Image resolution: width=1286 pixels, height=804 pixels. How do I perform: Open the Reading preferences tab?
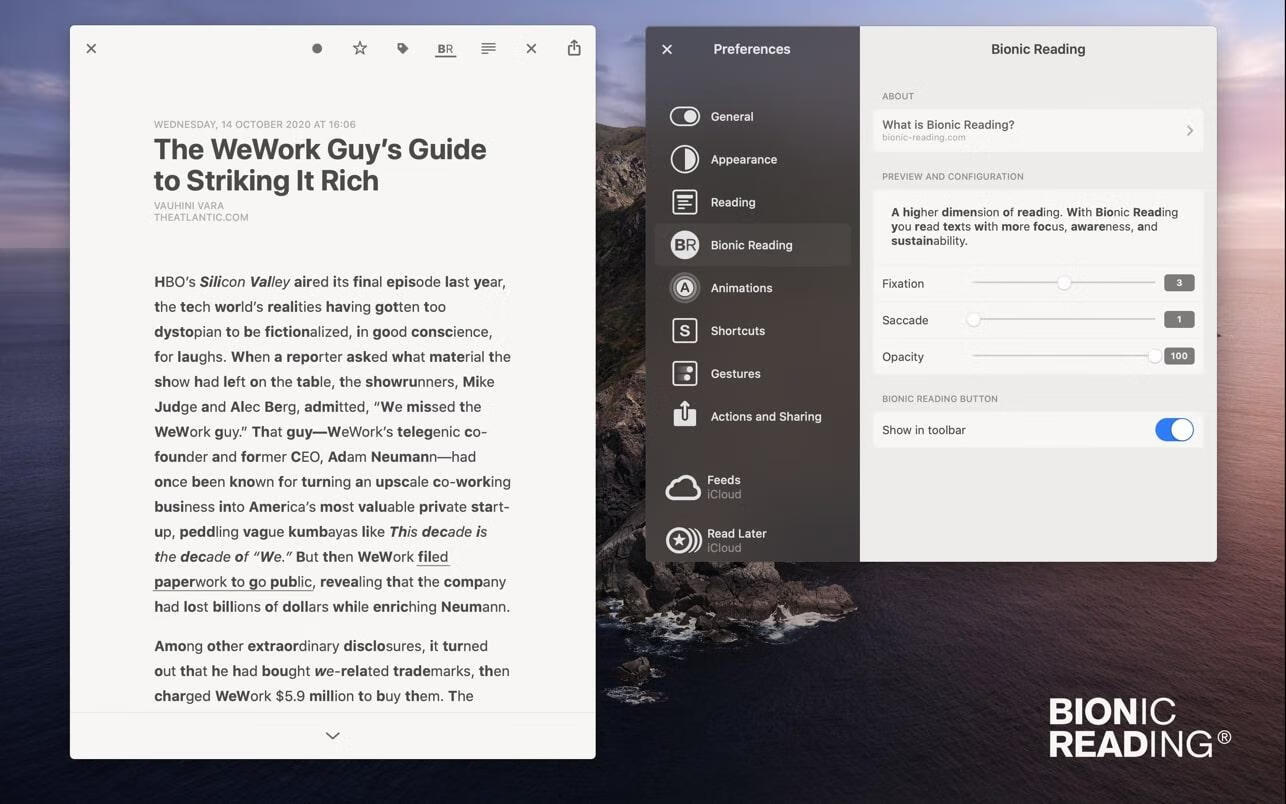pos(732,203)
